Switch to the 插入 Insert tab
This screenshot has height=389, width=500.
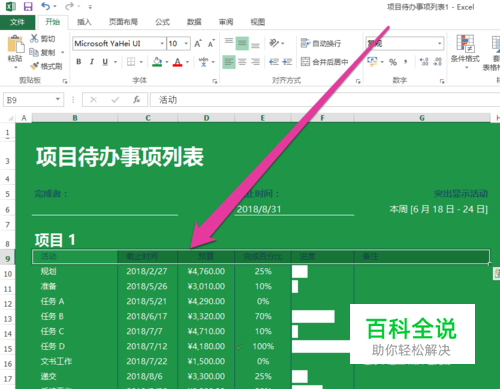click(84, 22)
